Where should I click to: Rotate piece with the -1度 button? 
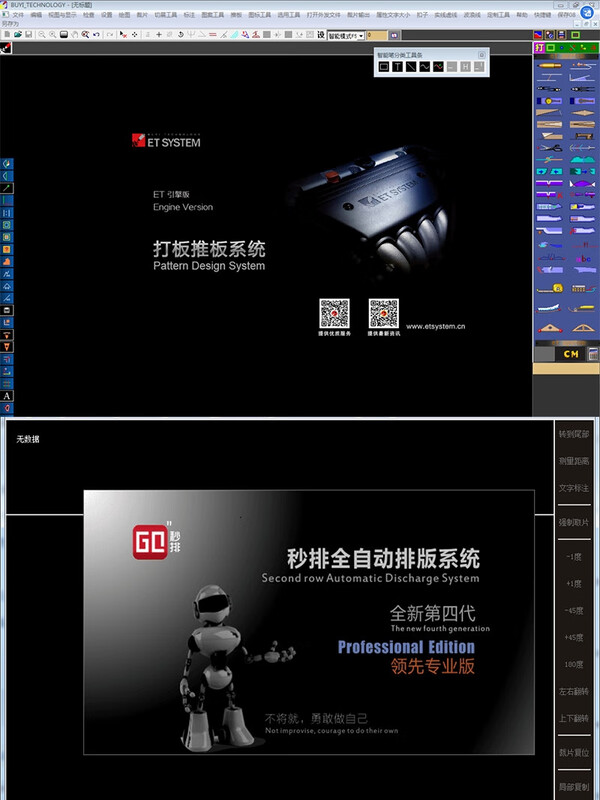(573, 557)
